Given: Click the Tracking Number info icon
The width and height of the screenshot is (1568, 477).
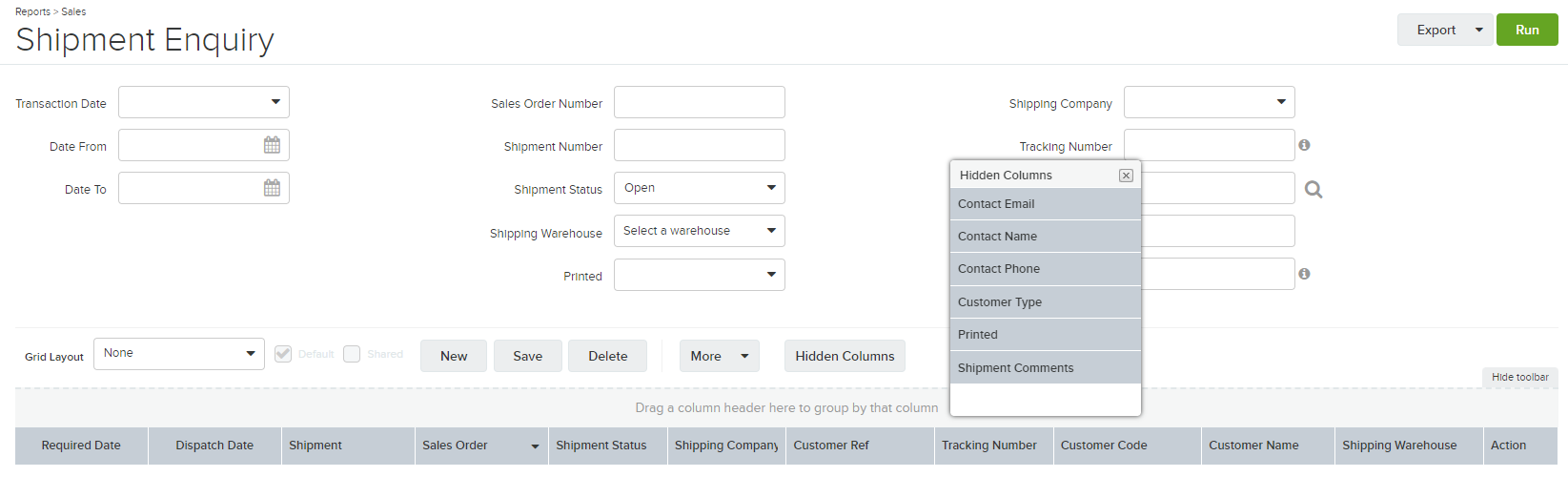Looking at the screenshot, I should tap(1304, 145).
